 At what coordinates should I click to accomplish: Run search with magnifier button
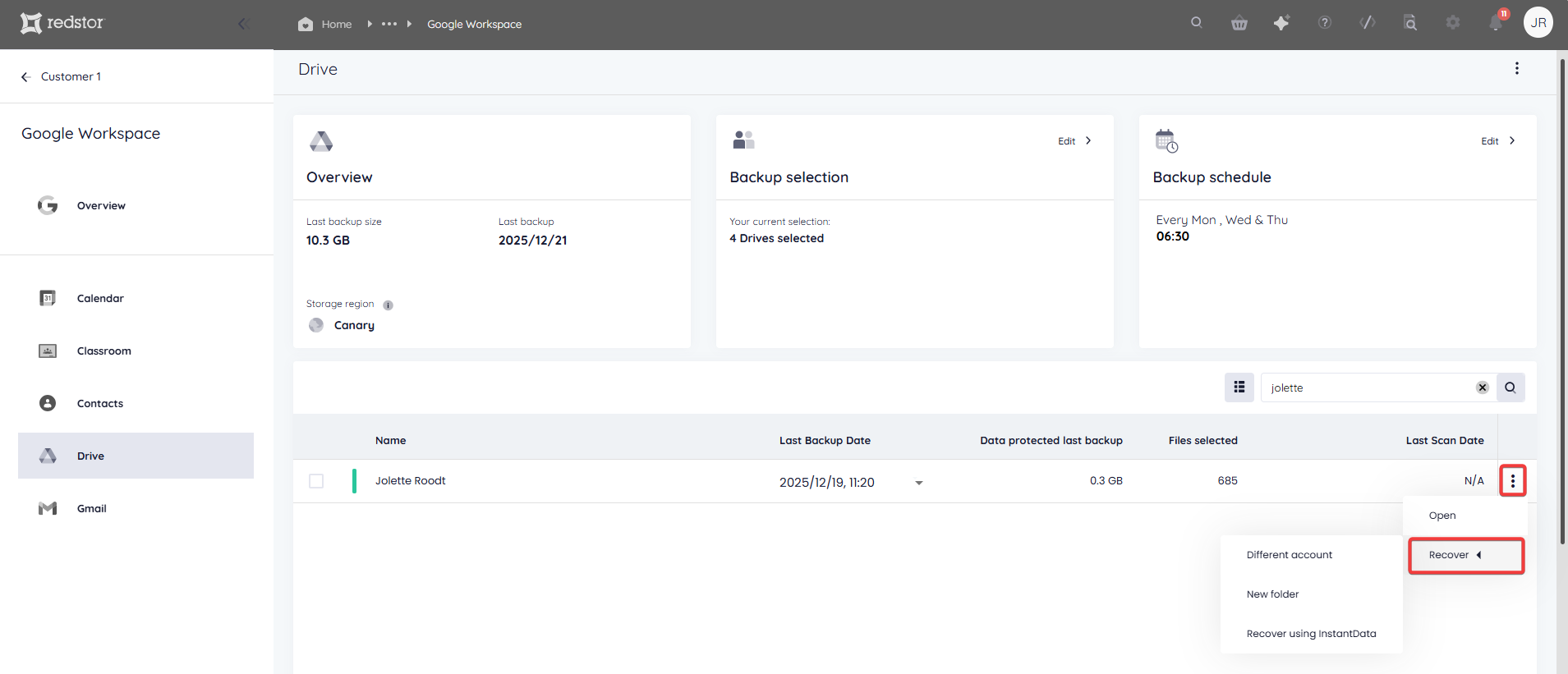[1511, 387]
